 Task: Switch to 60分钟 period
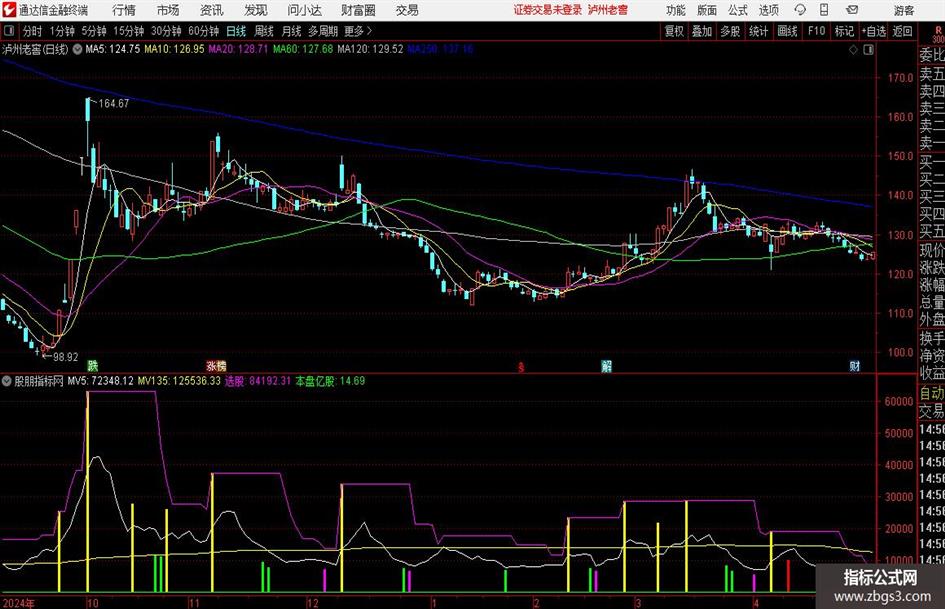(x=204, y=31)
